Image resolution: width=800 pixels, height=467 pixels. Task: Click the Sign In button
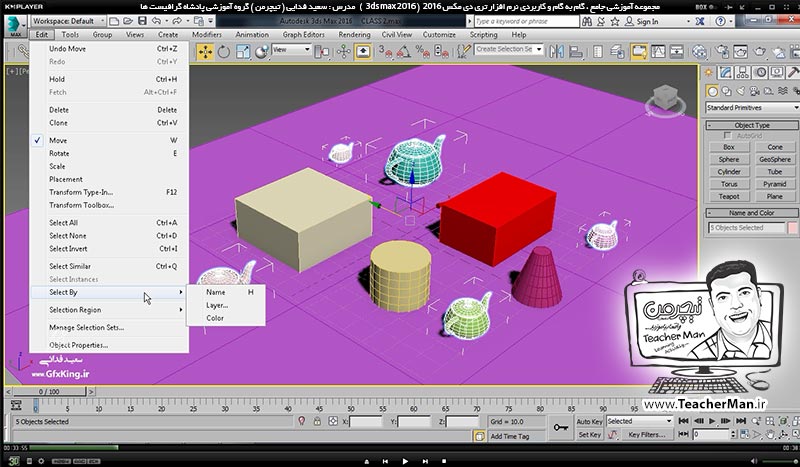coord(642,21)
